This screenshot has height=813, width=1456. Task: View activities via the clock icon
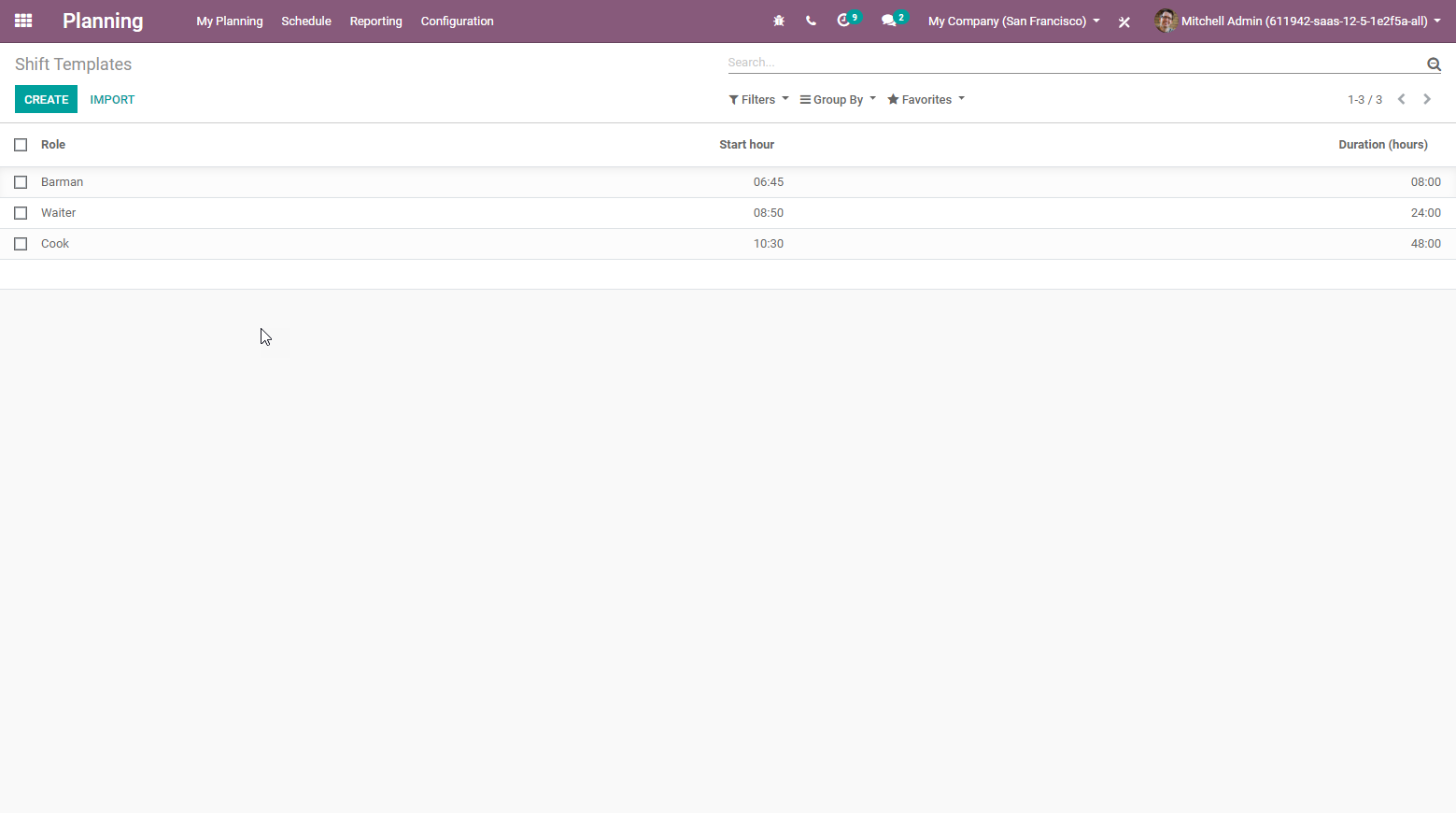[x=843, y=21]
